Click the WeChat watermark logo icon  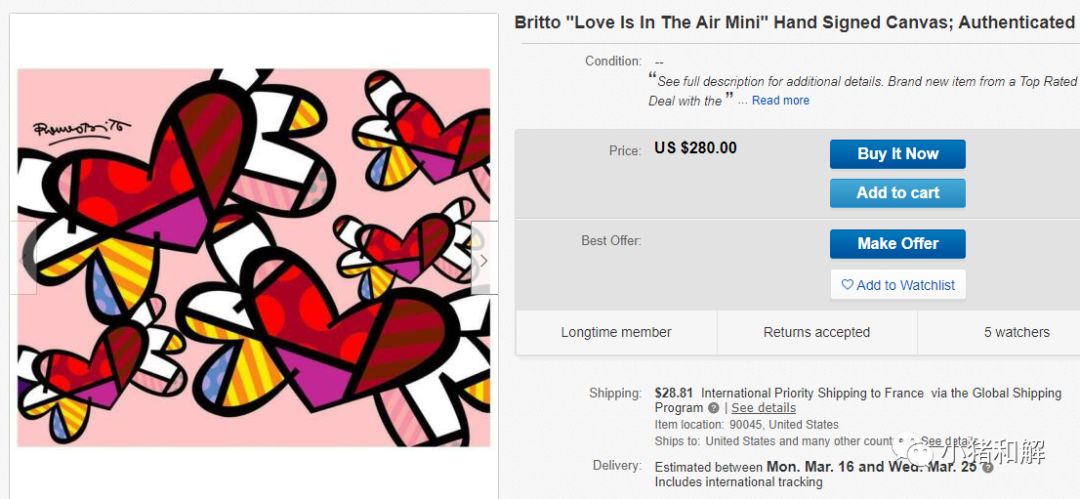(916, 450)
